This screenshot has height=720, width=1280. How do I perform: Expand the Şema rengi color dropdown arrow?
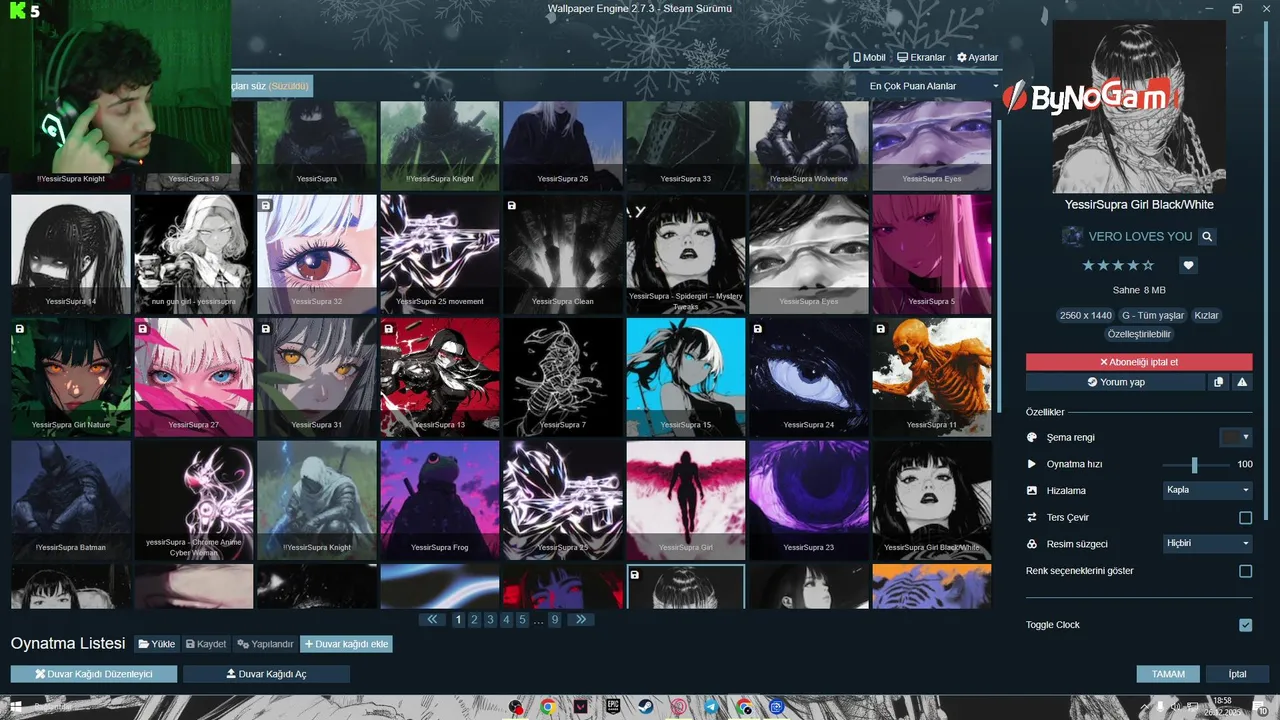tap(1246, 437)
